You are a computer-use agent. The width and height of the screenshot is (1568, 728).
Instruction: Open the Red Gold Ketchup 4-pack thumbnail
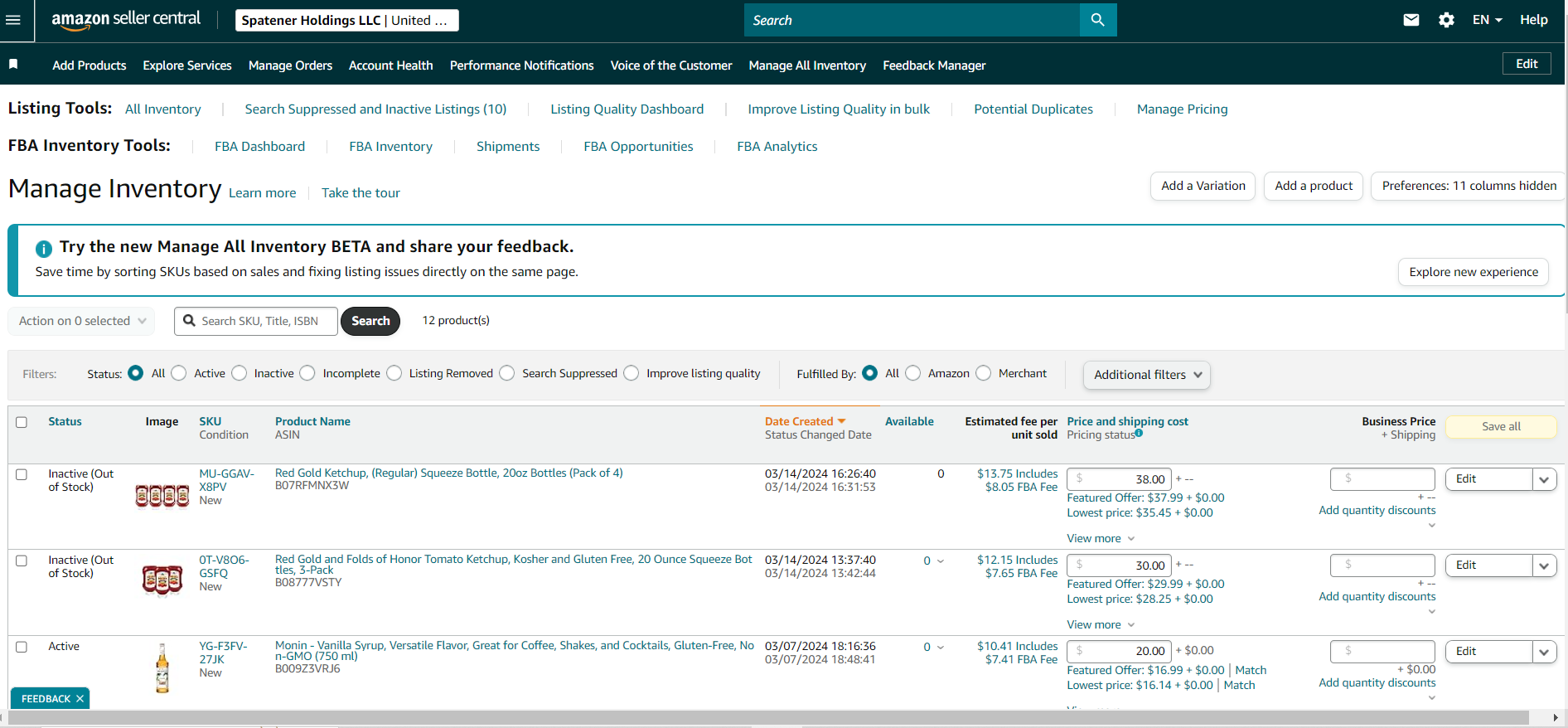(x=162, y=496)
